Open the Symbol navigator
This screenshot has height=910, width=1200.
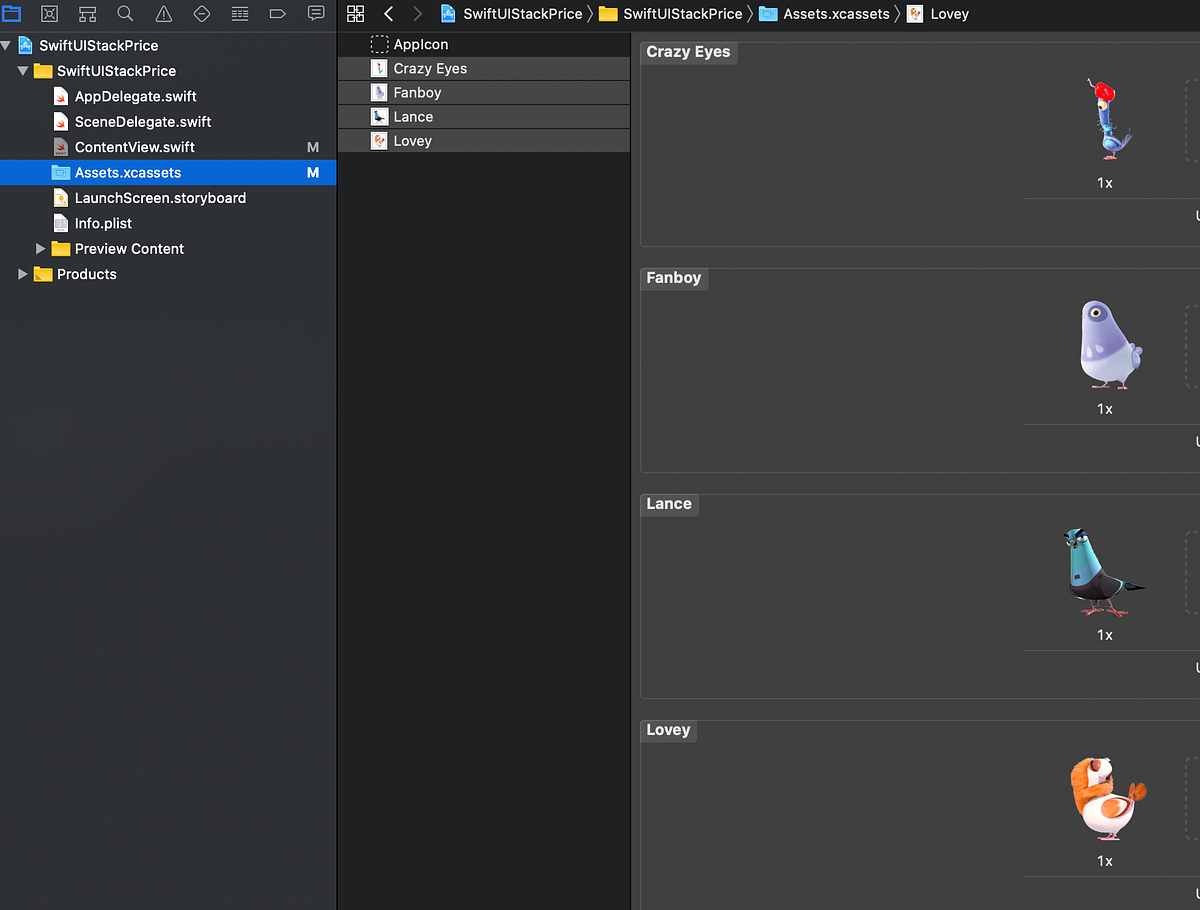pos(87,13)
